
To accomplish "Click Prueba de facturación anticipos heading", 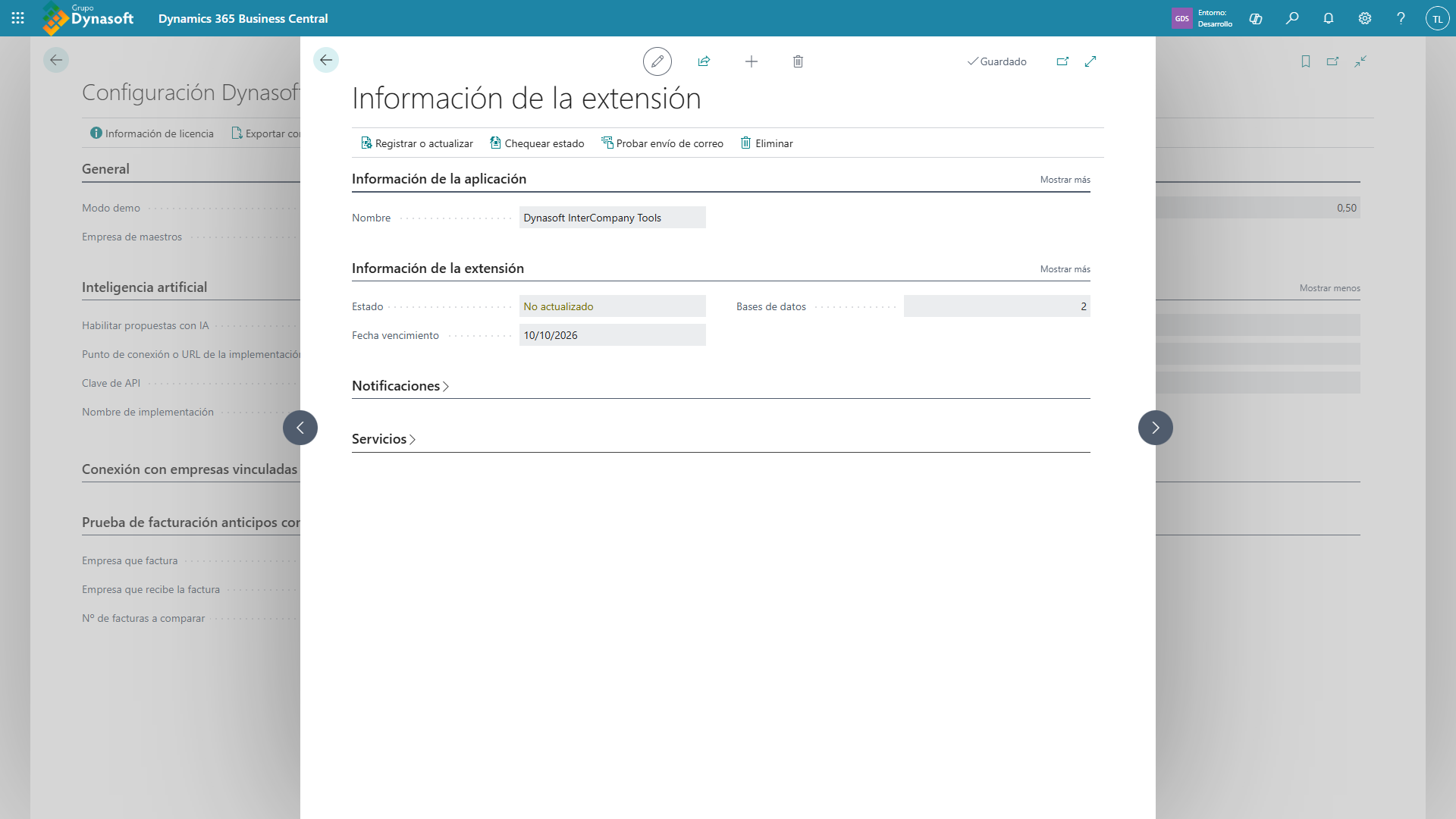I will (191, 522).
